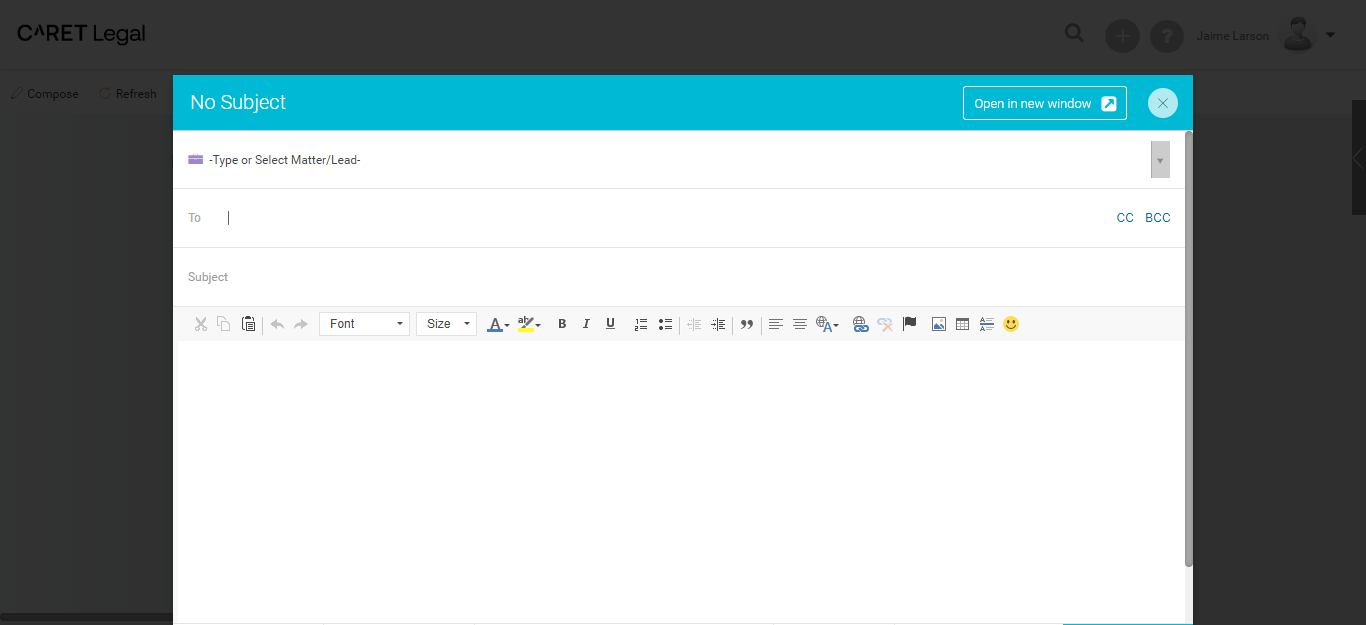Screen dimensions: 1366x625
Task: Open the Size dropdown
Action: (446, 324)
